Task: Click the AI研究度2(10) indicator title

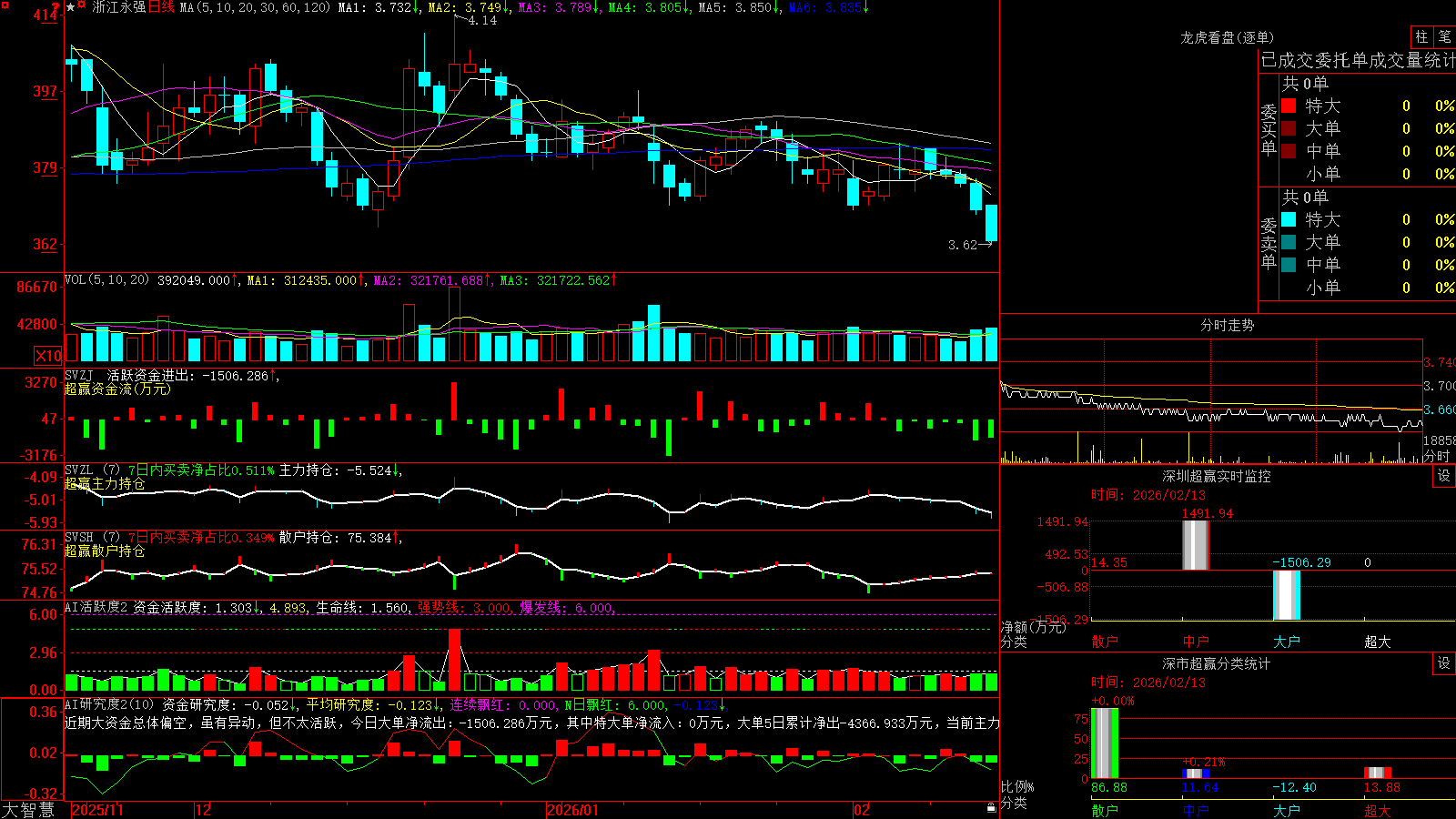Action: pos(109,704)
